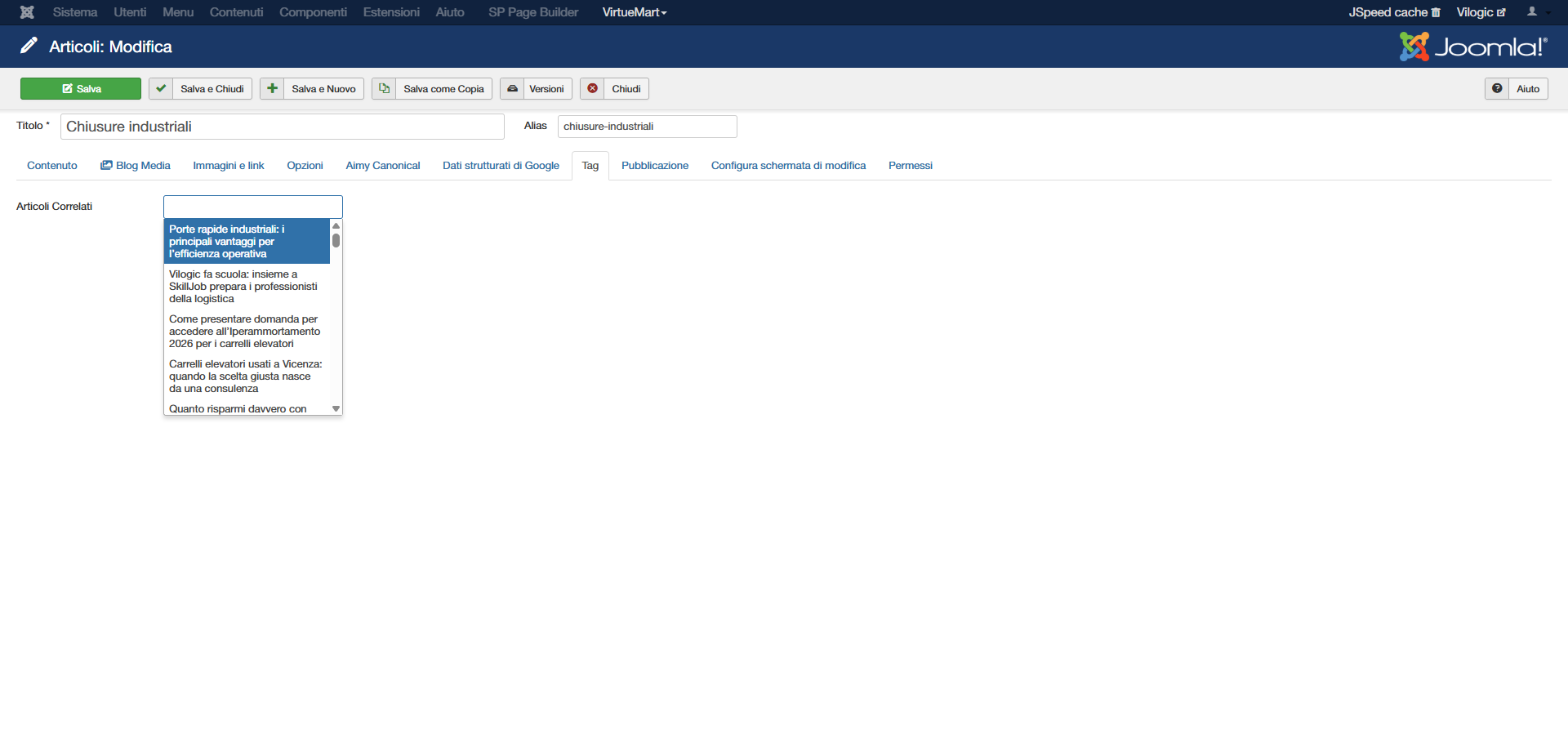Switch to the Pubblicazione tab
The width and height of the screenshot is (1568, 744).
click(655, 166)
